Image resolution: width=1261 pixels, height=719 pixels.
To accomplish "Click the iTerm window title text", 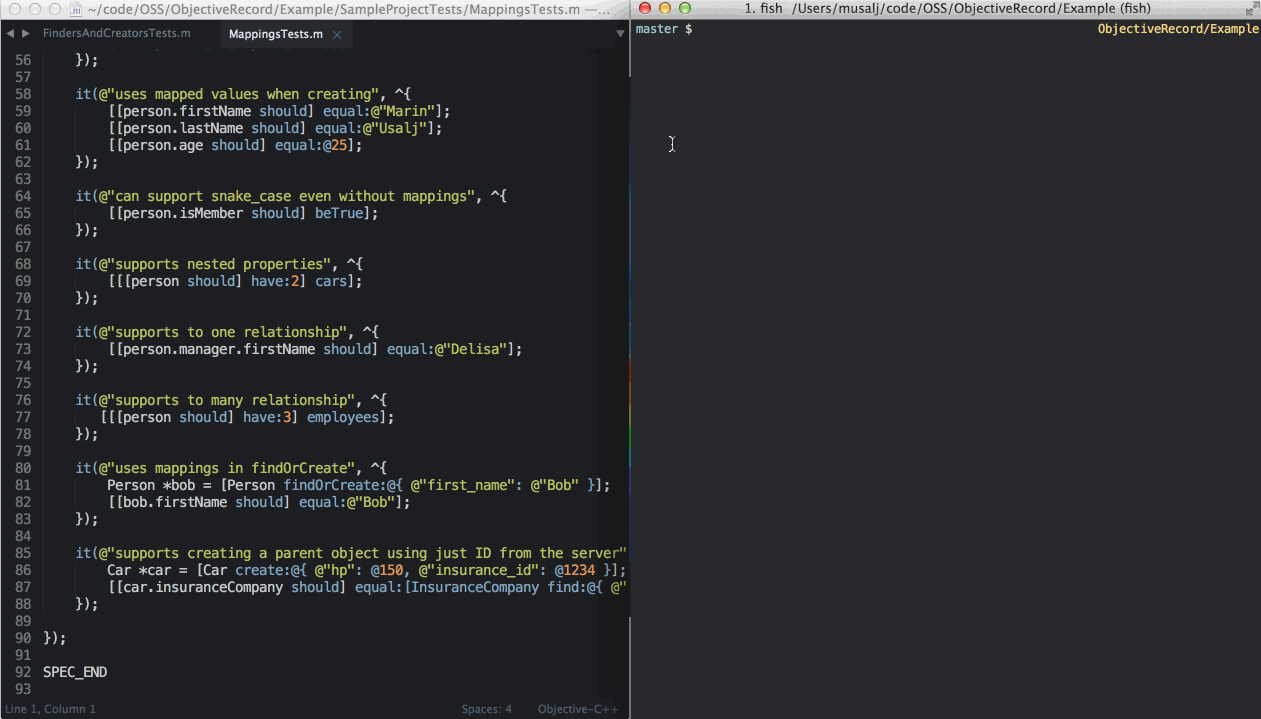I will point(948,8).
